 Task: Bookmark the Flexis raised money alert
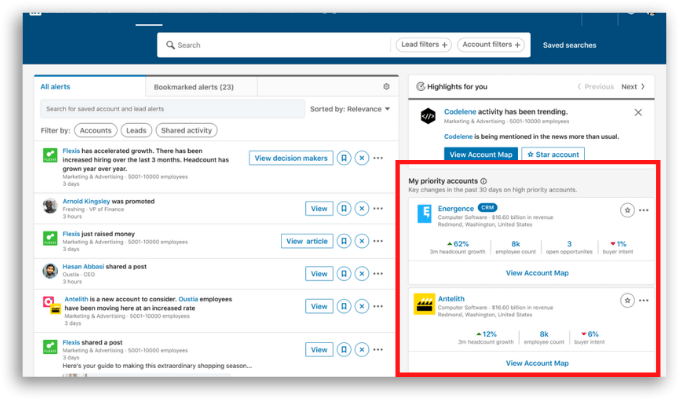point(344,241)
